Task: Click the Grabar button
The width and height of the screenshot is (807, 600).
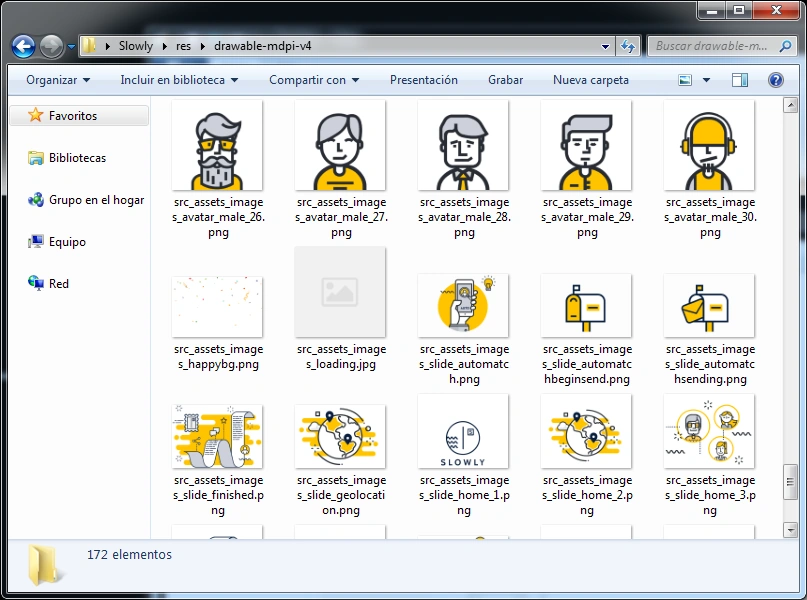Action: (505, 80)
